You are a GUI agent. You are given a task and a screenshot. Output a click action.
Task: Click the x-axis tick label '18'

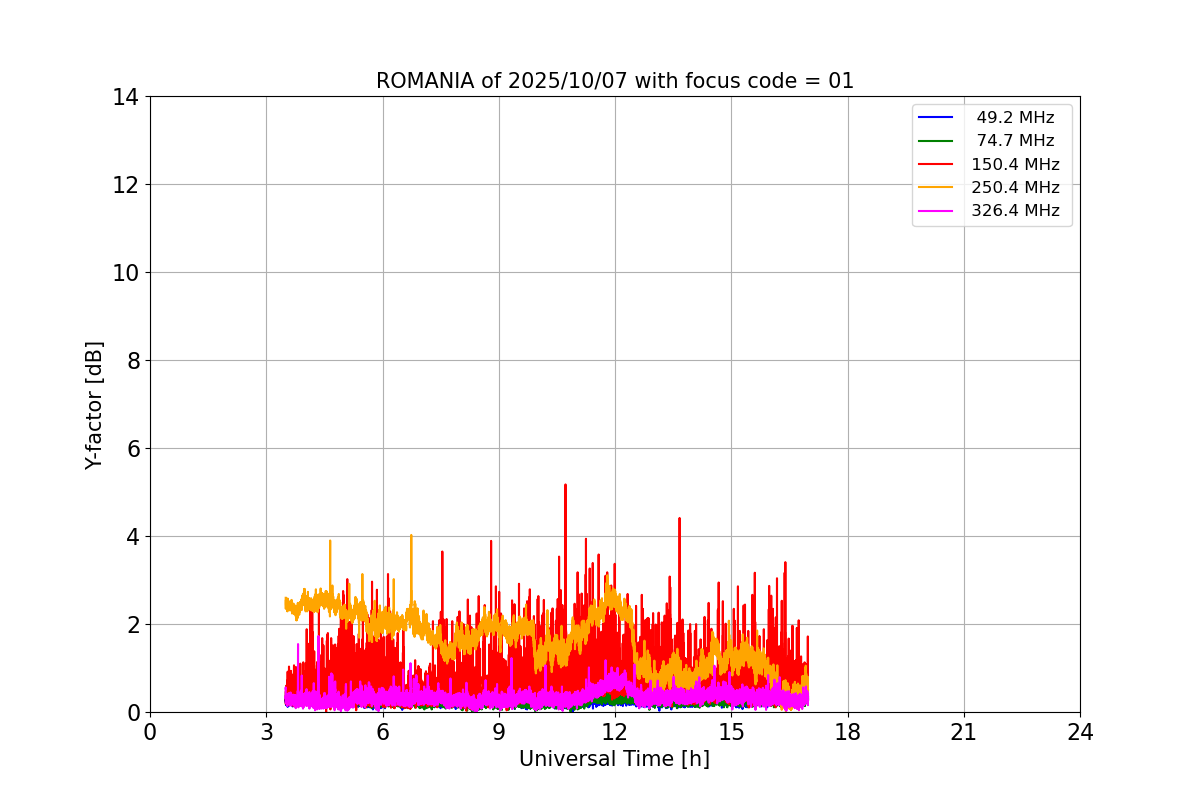(848, 732)
